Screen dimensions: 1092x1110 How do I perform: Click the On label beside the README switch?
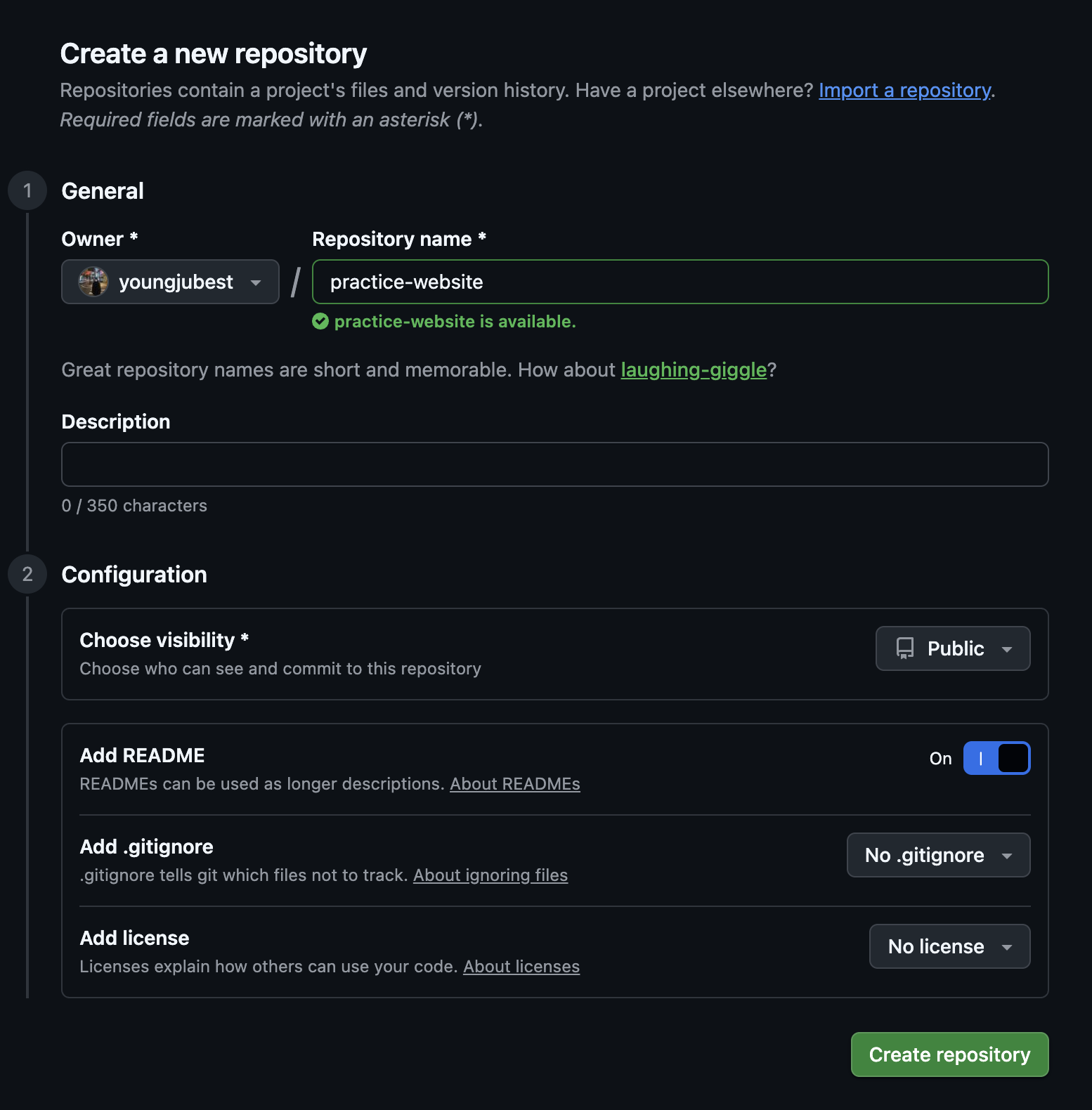(x=940, y=759)
